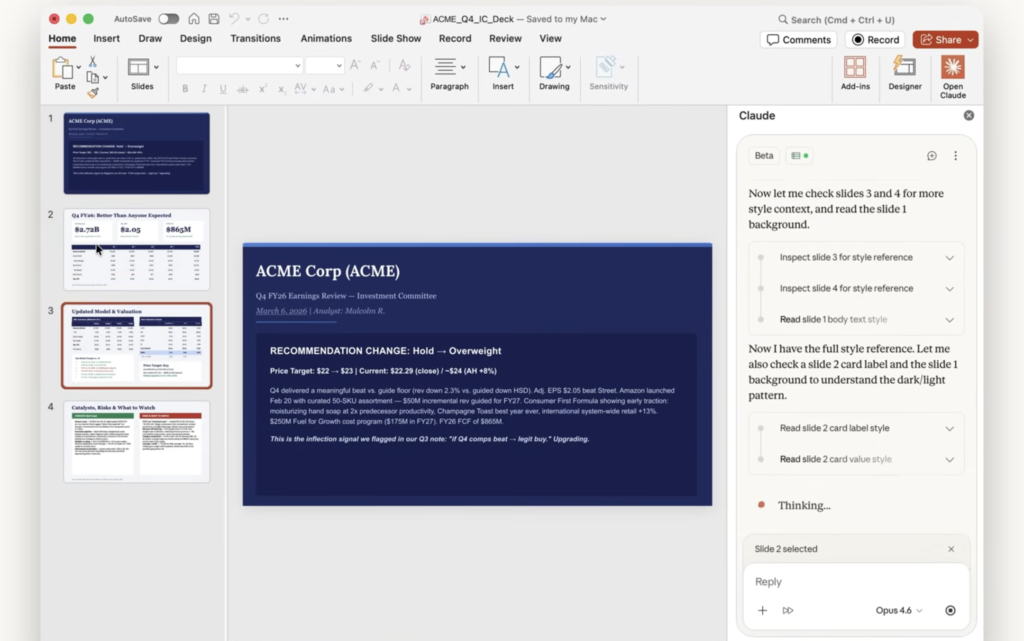This screenshot has width=1024, height=641.
Task: Open the Designer pane
Action: tap(904, 73)
